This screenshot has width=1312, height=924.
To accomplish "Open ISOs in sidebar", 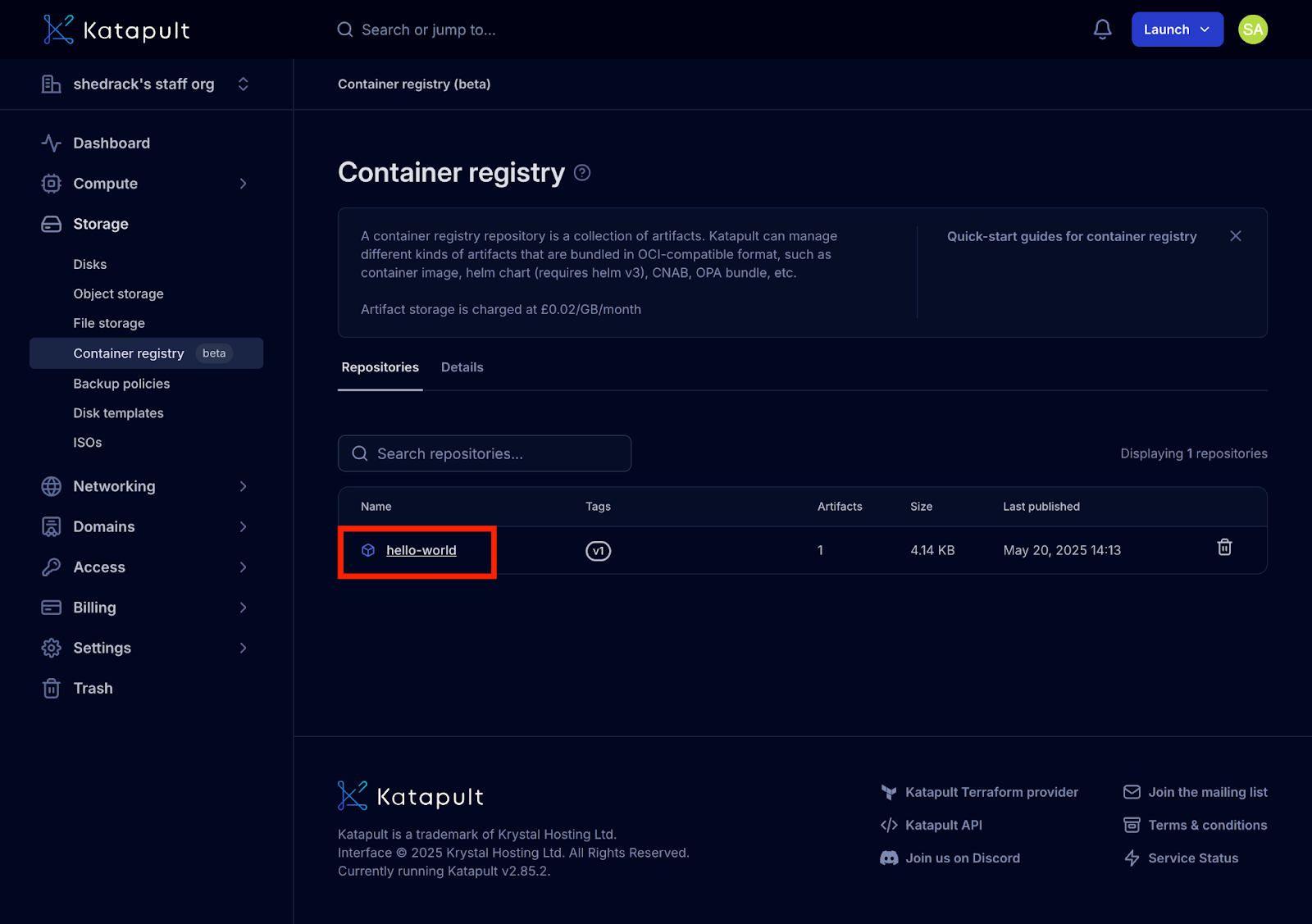I will point(88,443).
